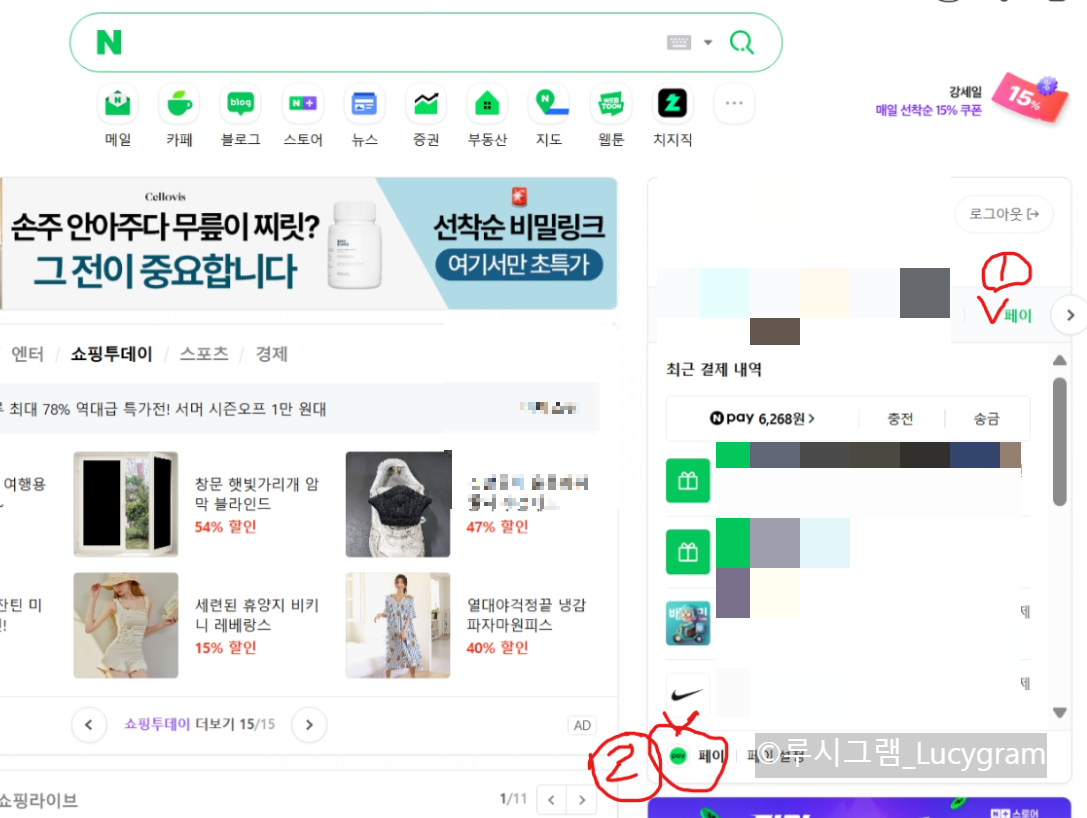Click the payment list scrollbar thumb
This screenshot has height=818, width=1087.
click(1059, 442)
